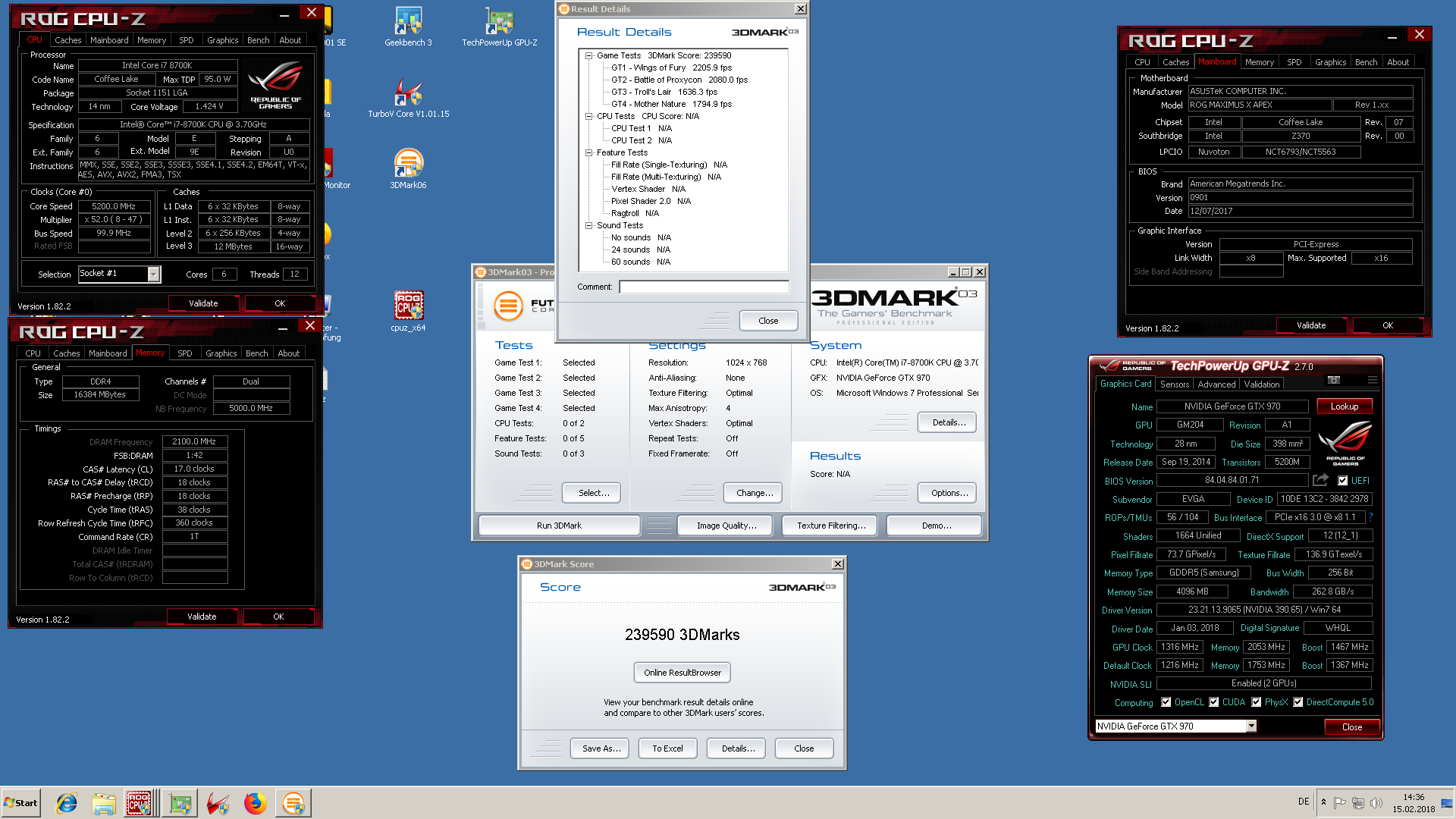Open Windows Explorer from the taskbar

104,803
